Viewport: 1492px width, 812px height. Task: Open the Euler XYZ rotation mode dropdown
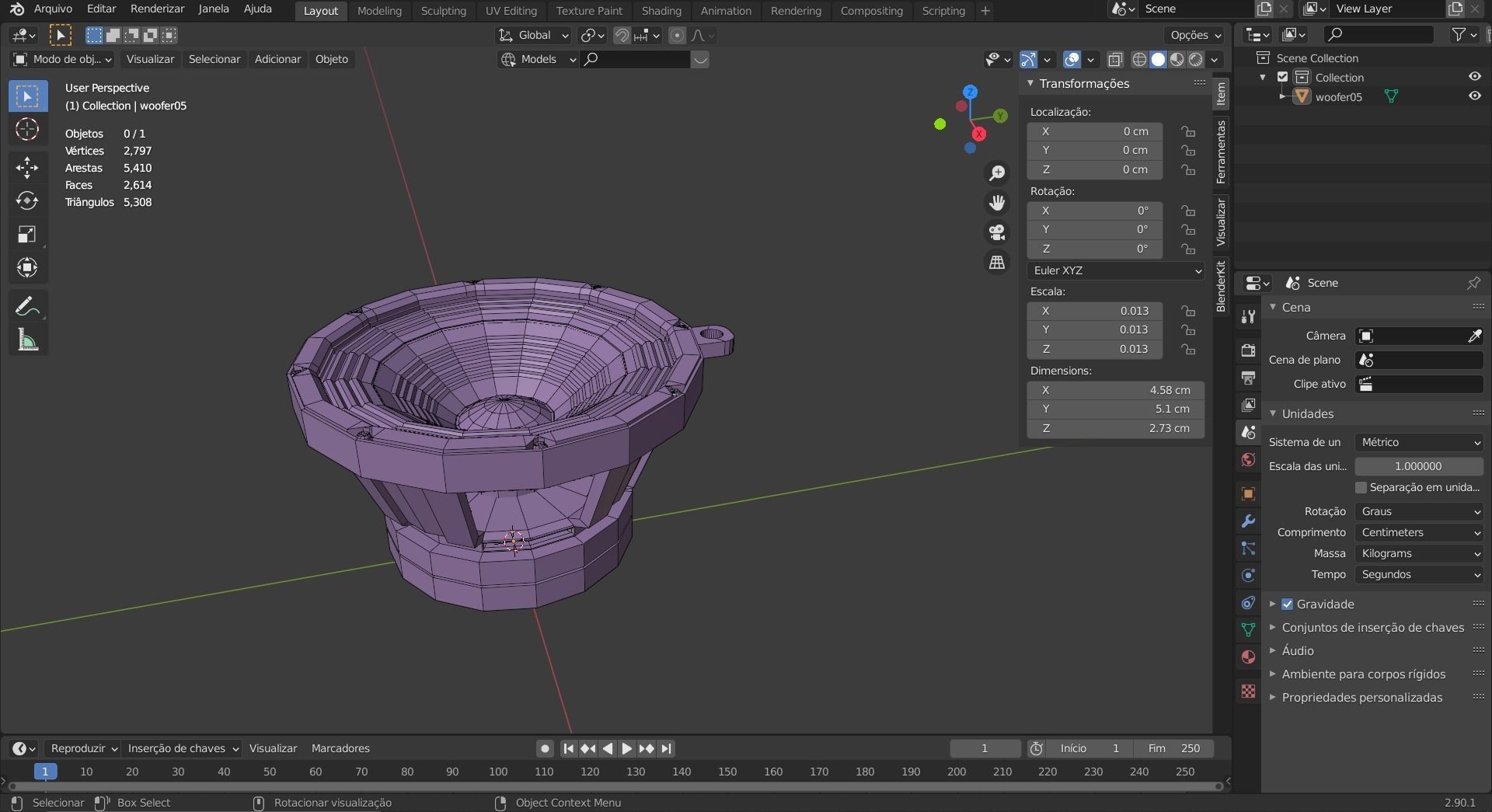(x=1116, y=270)
